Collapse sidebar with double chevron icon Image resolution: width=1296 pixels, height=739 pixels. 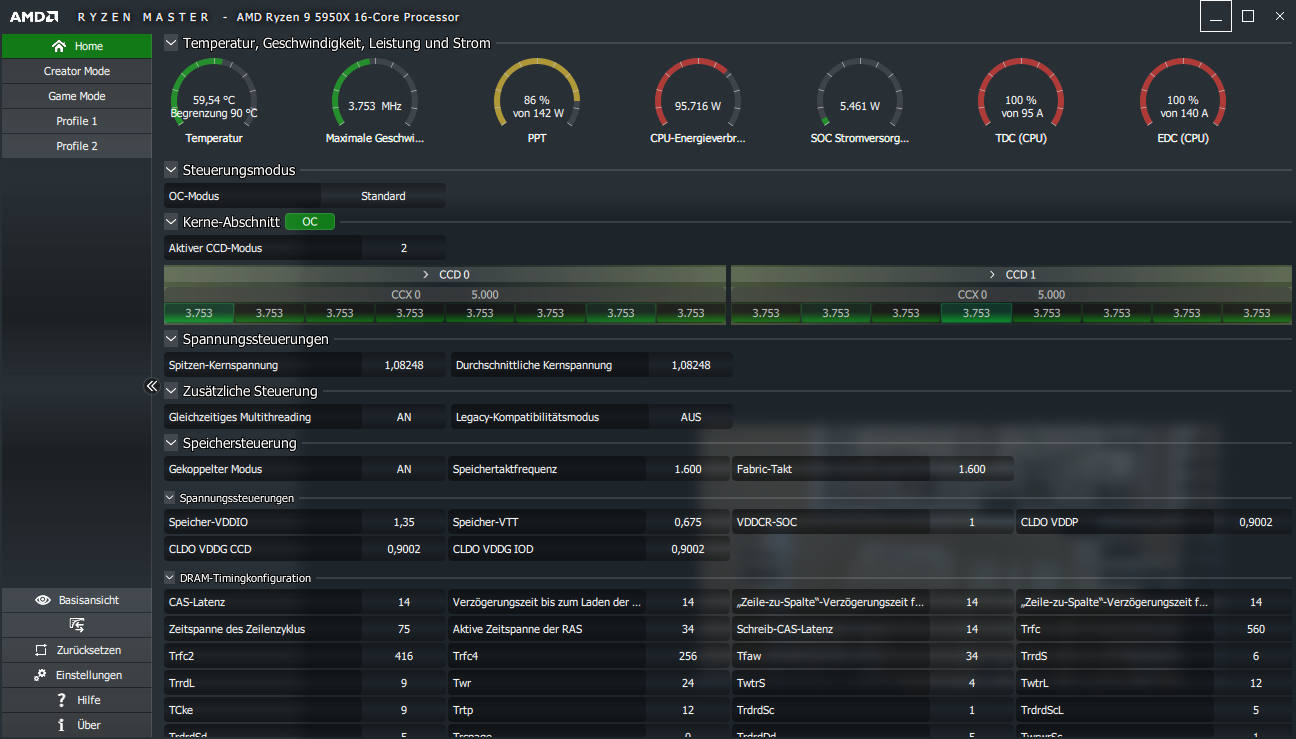click(x=152, y=386)
